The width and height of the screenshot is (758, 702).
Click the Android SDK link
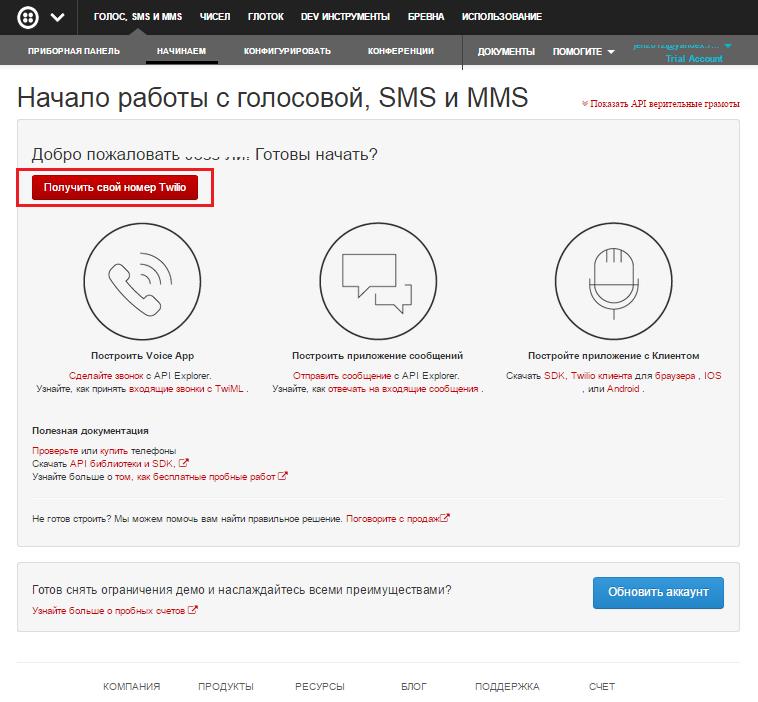[623, 388]
